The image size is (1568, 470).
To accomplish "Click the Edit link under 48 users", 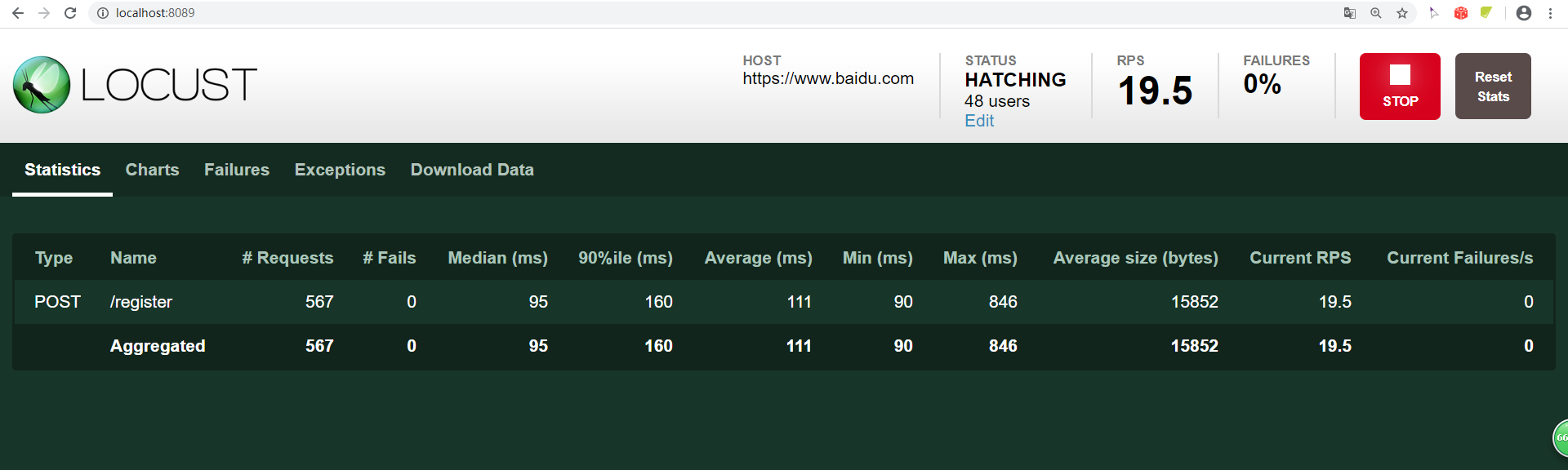I will tap(979, 121).
